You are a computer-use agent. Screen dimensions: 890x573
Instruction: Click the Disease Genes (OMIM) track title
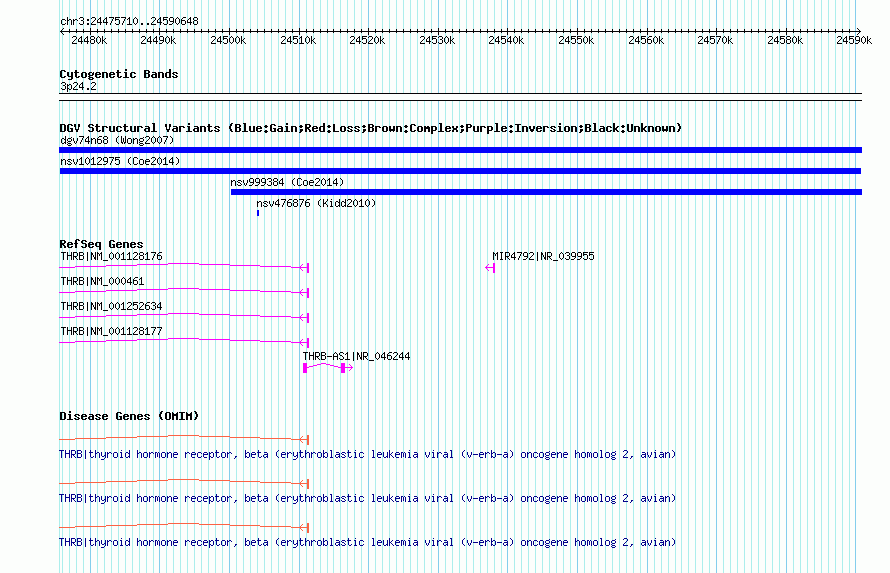pyautogui.click(x=129, y=416)
